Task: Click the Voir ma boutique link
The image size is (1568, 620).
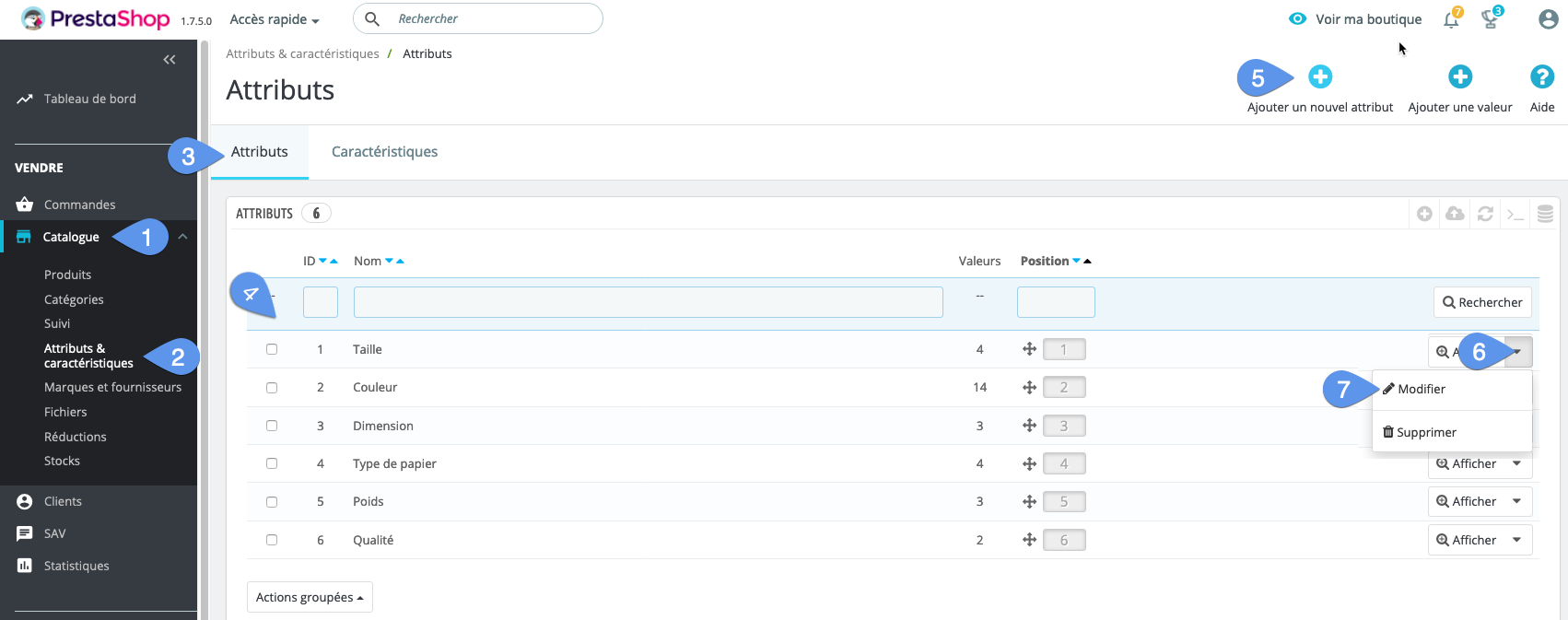Action: point(1368,19)
